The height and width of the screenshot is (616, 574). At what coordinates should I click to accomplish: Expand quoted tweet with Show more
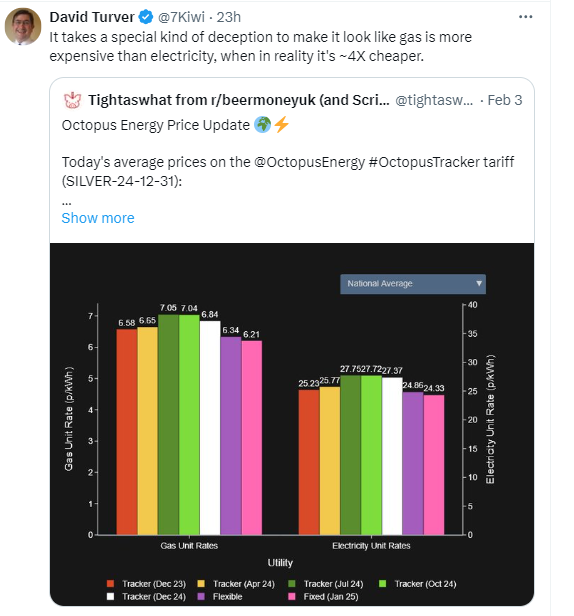(98, 218)
